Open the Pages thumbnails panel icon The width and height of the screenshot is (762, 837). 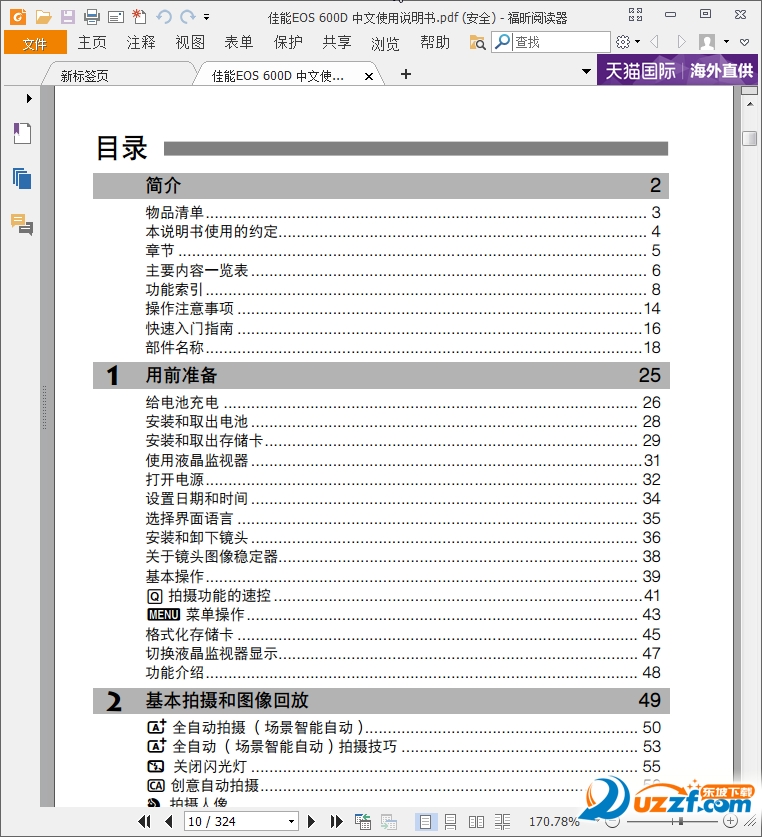point(22,179)
